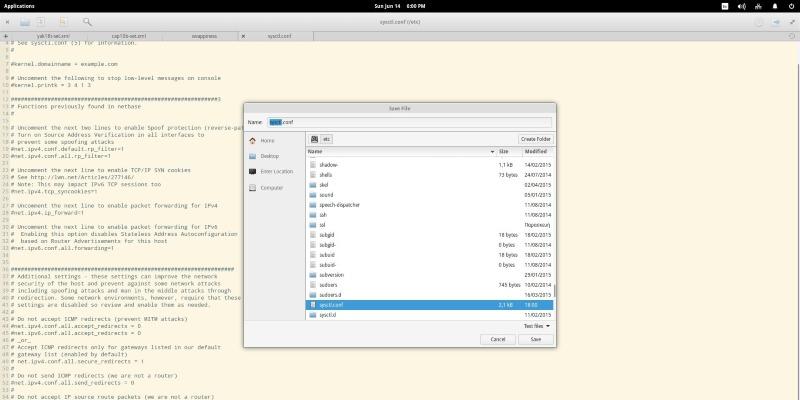800x400 pixels.
Task: Select the sudoers file in list
Action: (x=331, y=285)
